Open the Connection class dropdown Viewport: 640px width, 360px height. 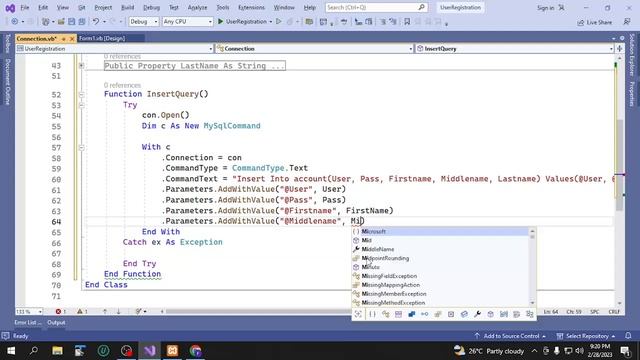[314, 49]
